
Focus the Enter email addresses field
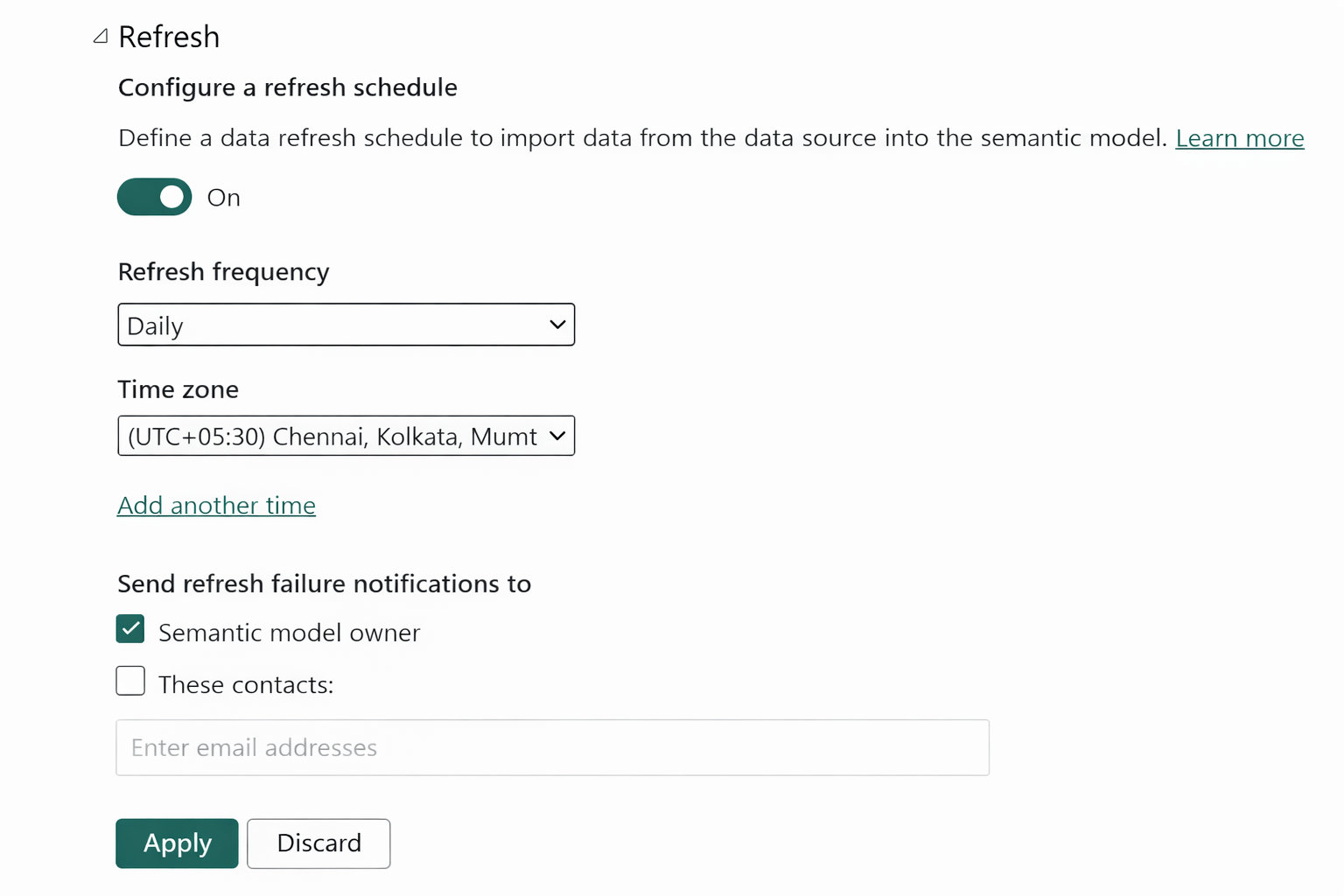coord(553,747)
